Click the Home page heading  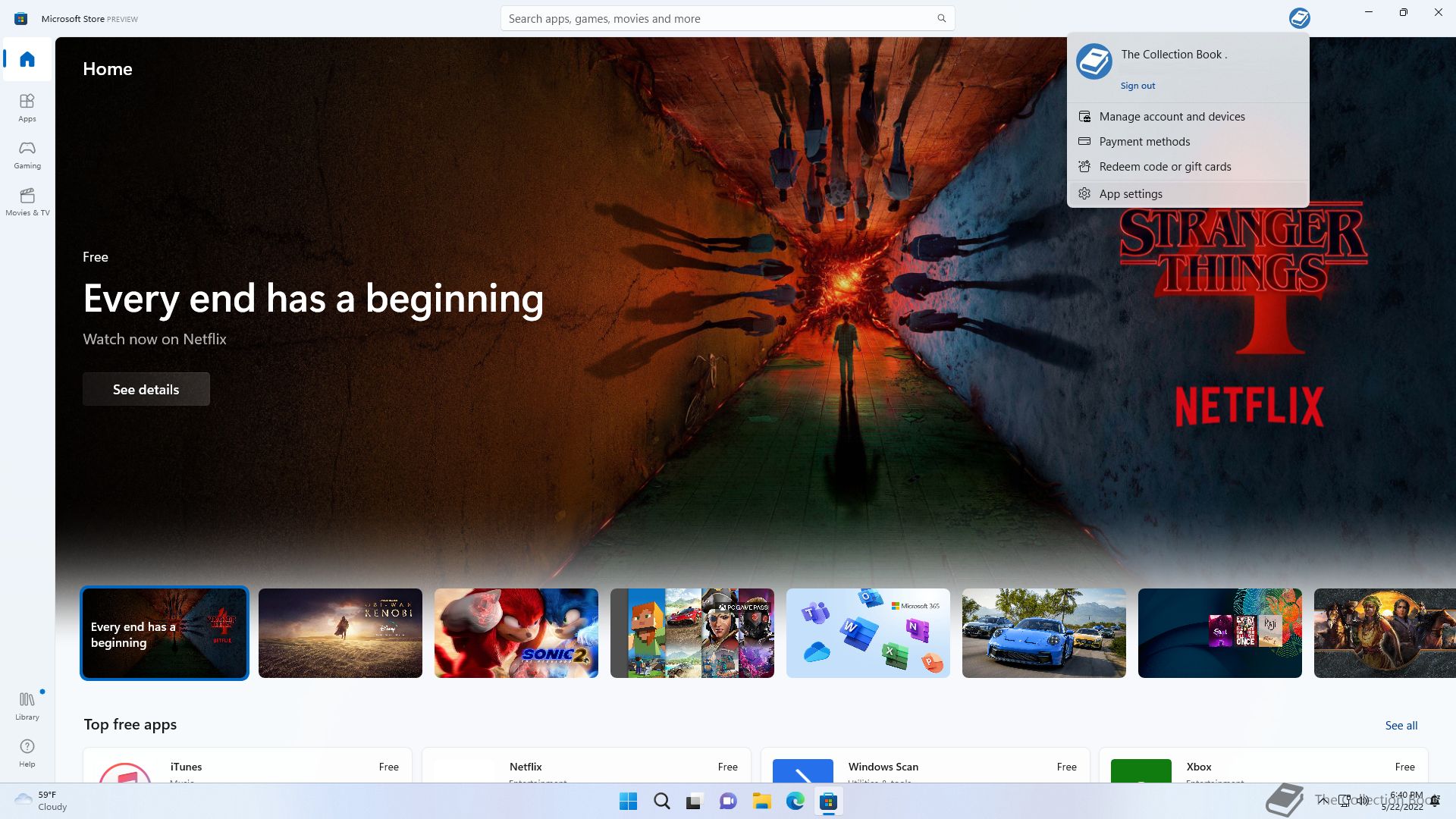point(108,69)
